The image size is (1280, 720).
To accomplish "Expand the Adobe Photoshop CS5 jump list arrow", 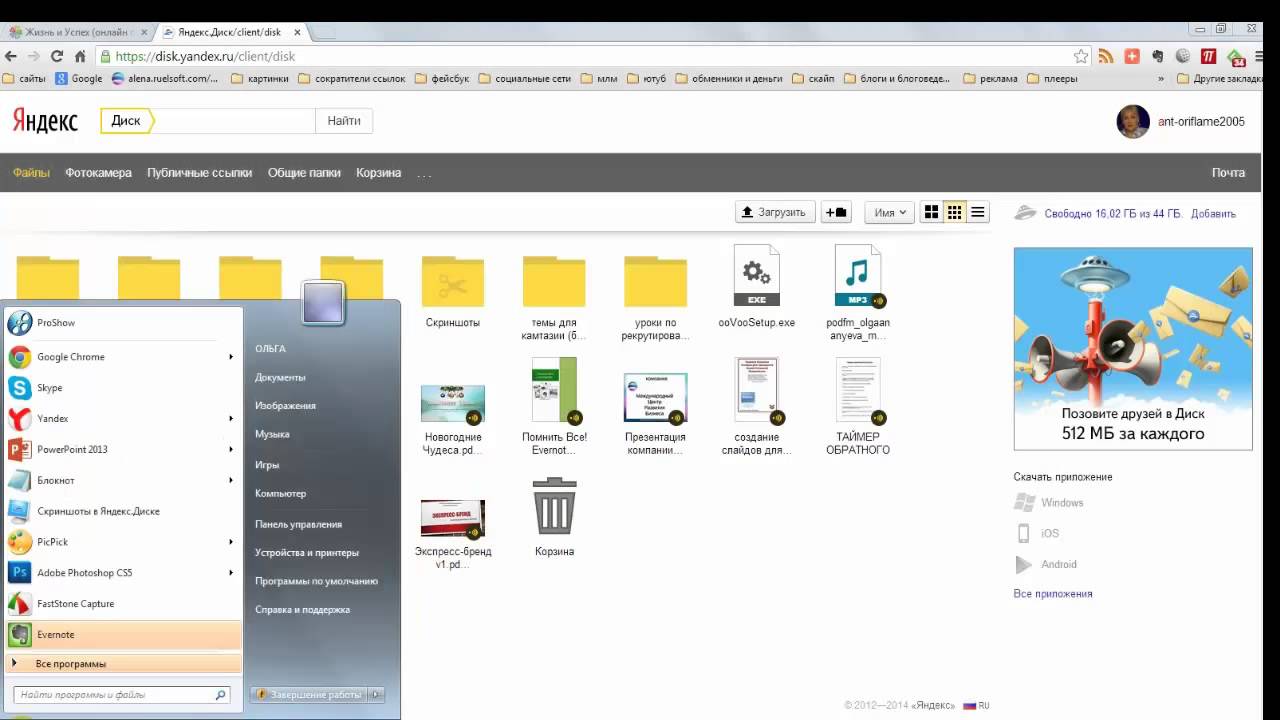I will coord(231,573).
